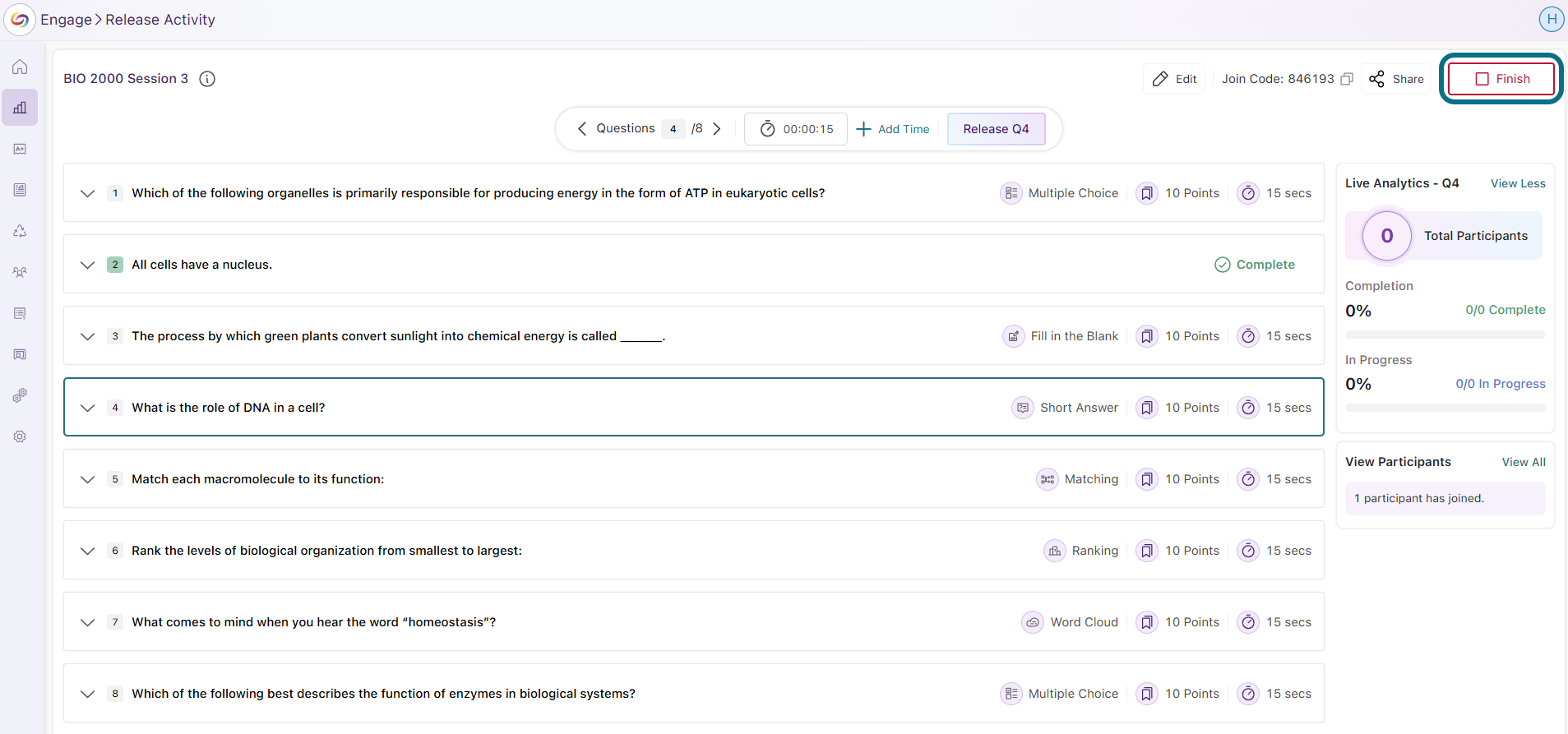This screenshot has height=734, width=1568.
Task: Open the user avatar H menu
Action: pos(1551,19)
